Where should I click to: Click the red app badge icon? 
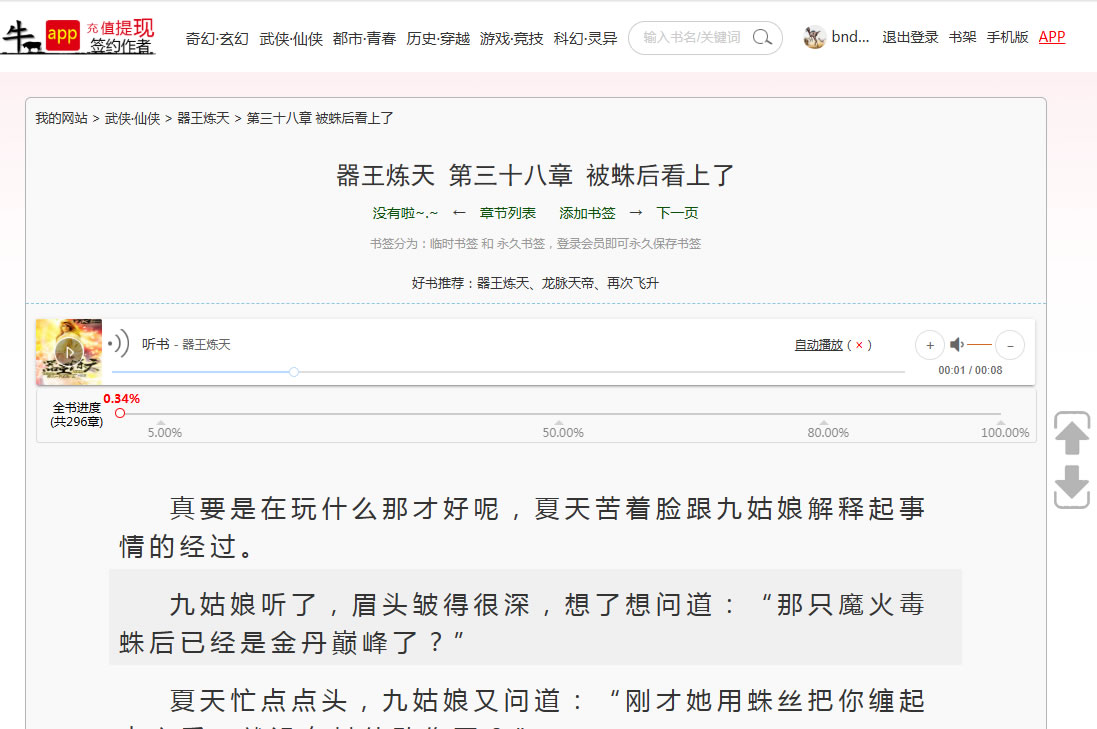point(63,35)
